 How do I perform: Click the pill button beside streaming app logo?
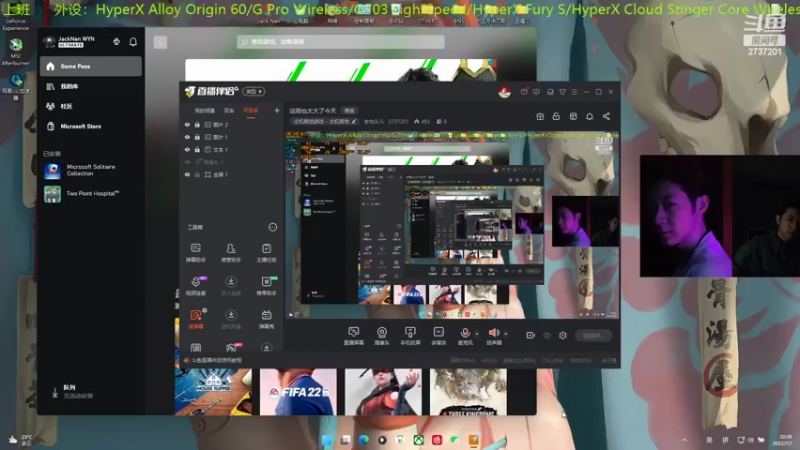coord(254,92)
